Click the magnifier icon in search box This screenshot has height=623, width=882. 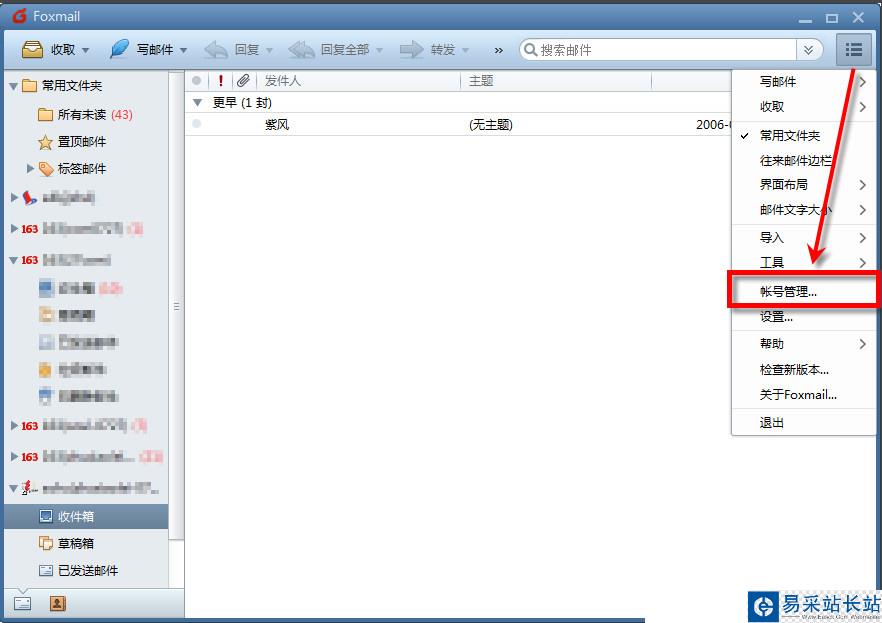tap(530, 49)
